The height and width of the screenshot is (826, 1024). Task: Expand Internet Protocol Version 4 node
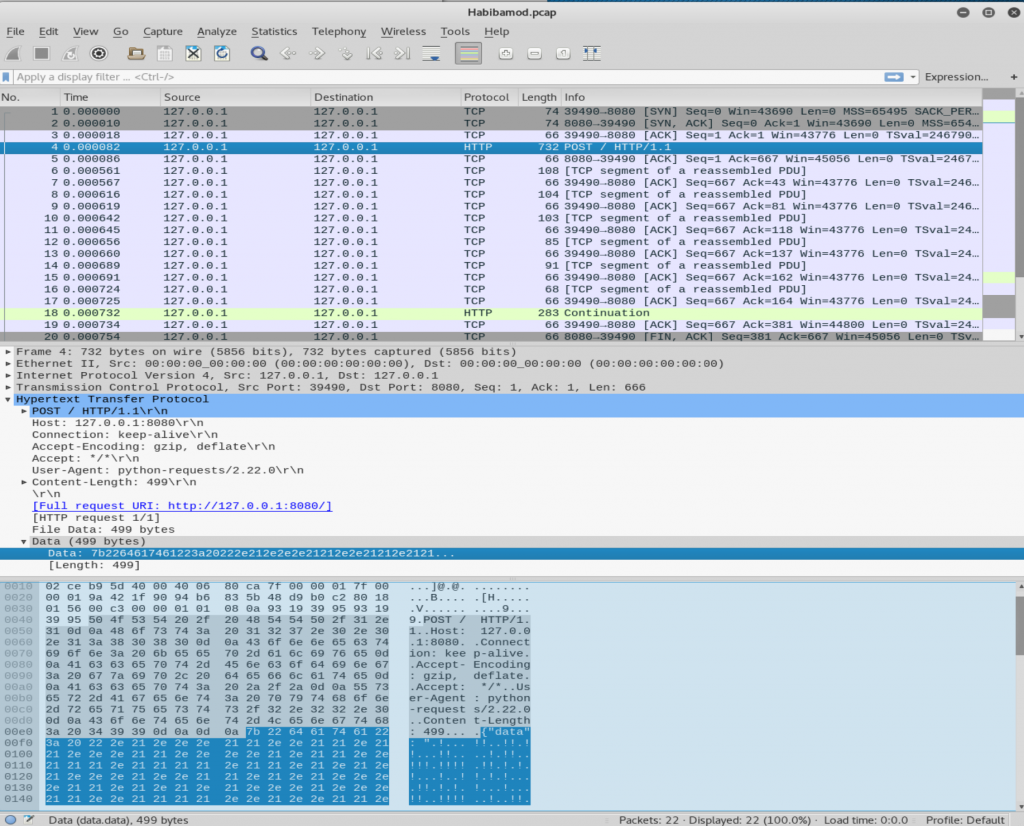(8, 375)
